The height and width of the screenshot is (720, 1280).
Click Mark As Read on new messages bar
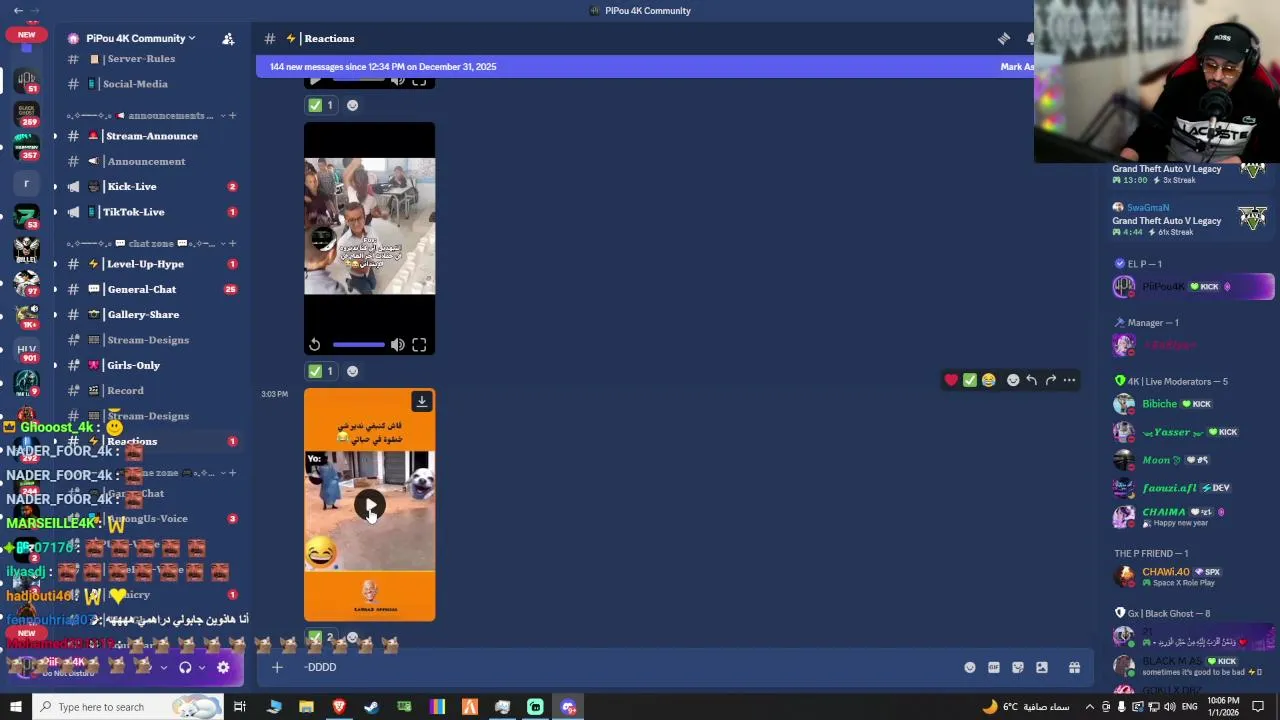(1017, 67)
